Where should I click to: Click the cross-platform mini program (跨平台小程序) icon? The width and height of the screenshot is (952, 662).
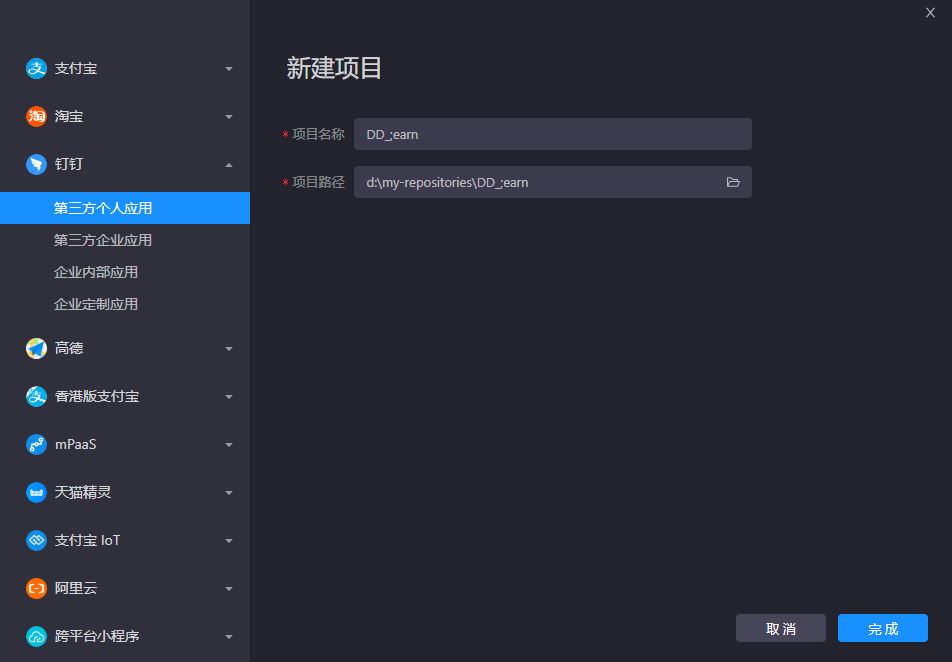coord(35,636)
